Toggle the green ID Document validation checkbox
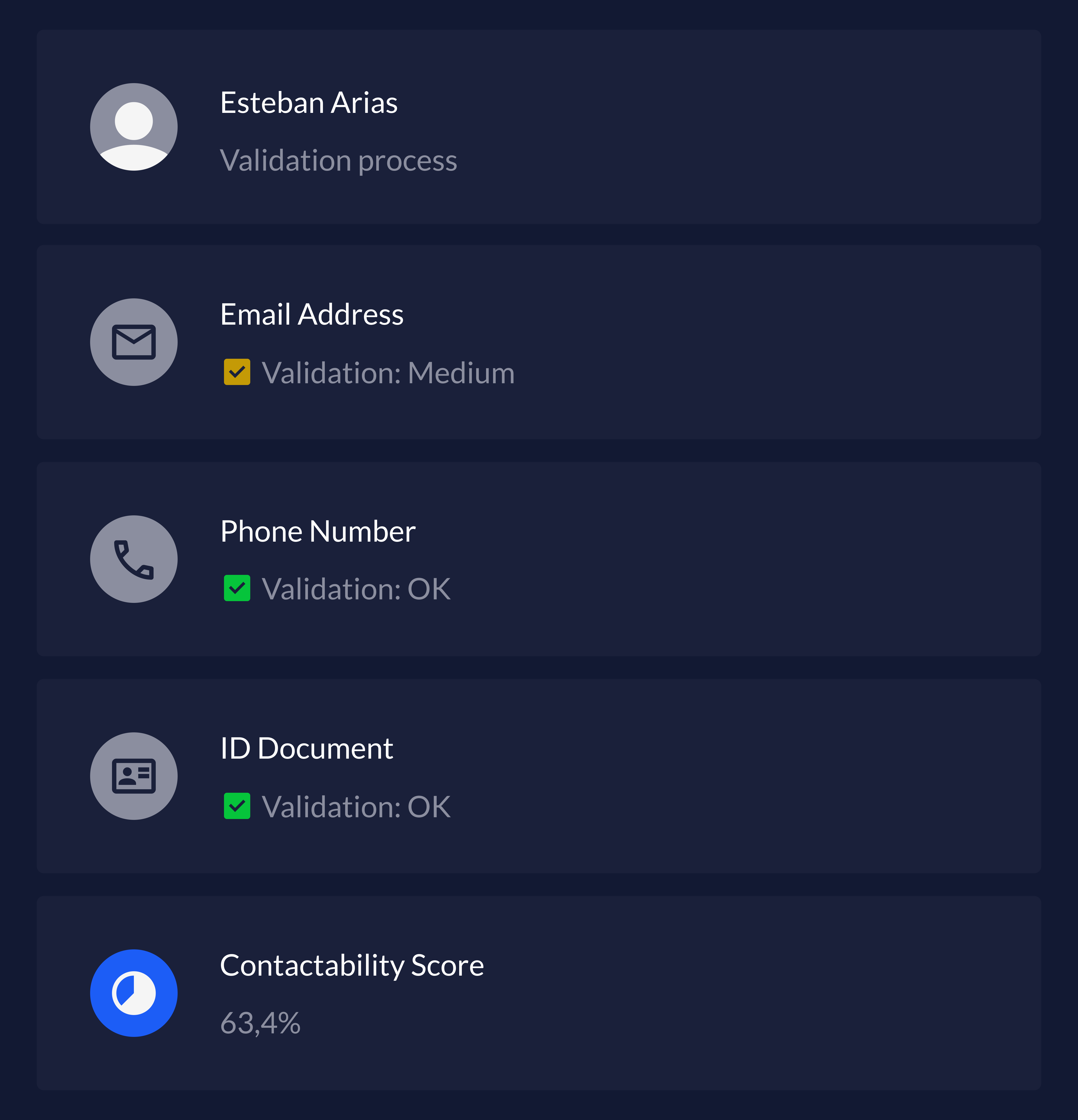This screenshot has height=1120, width=1078. (237, 806)
